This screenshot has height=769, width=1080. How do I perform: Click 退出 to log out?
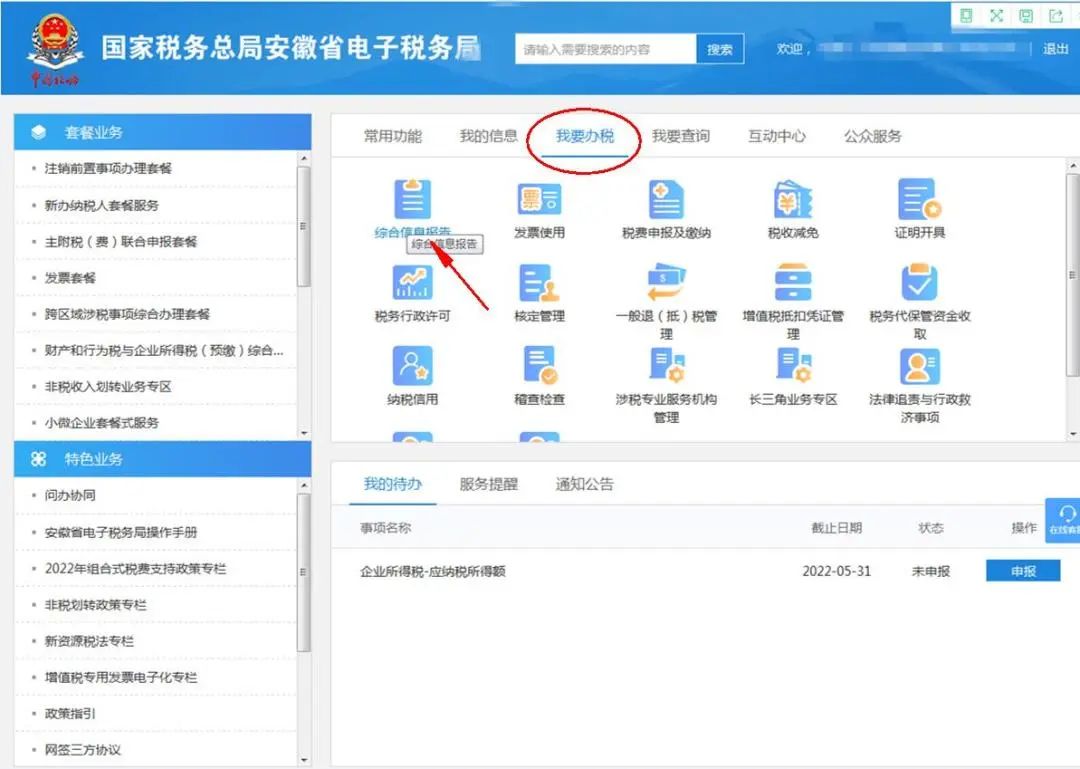pyautogui.click(x=1055, y=49)
